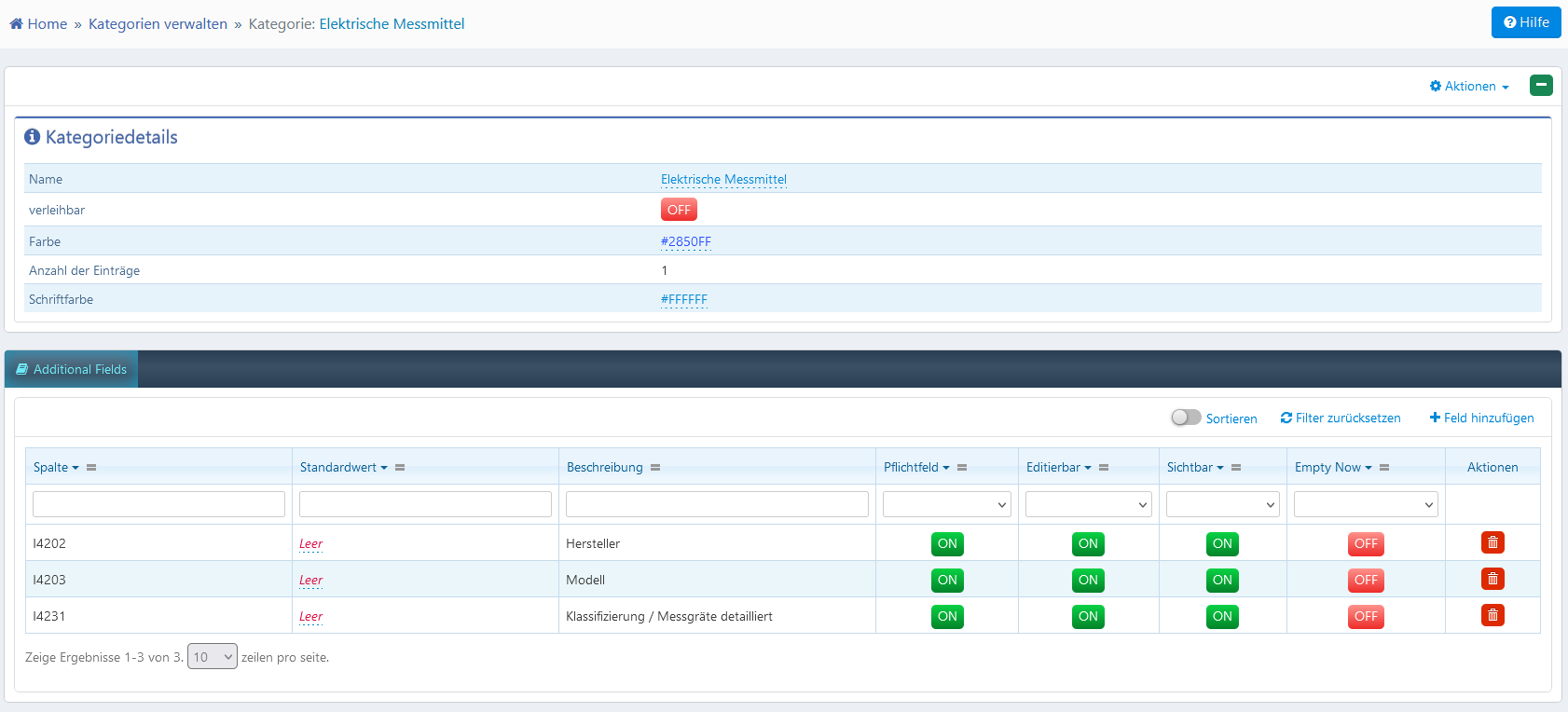1568x712 pixels.
Task: Delete the I4202 Hersteller field row
Action: (x=1492, y=542)
